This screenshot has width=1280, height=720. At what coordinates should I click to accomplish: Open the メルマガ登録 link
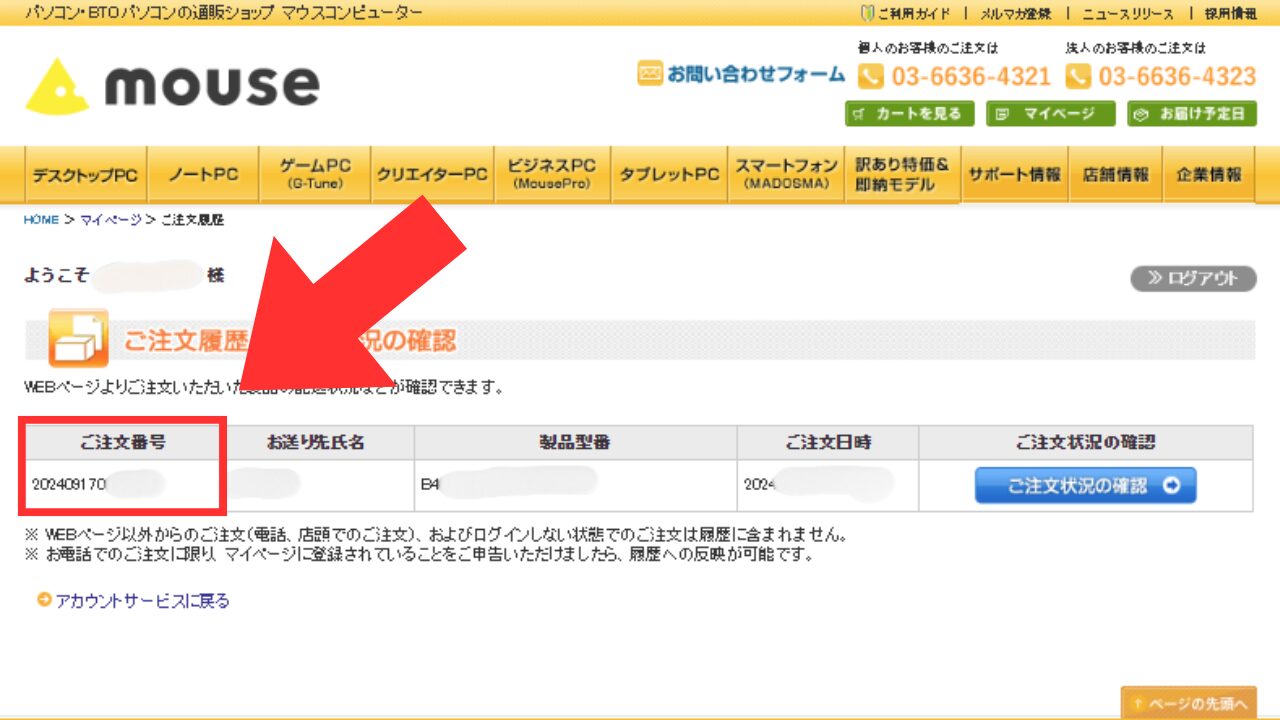click(x=1014, y=13)
